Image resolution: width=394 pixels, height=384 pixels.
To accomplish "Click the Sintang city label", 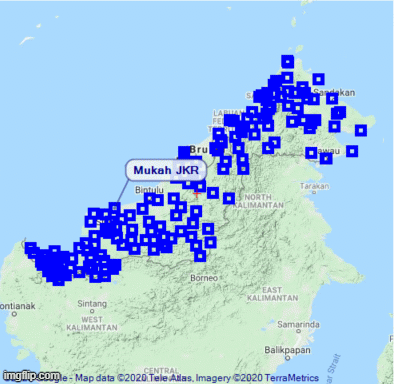I will [92, 304].
